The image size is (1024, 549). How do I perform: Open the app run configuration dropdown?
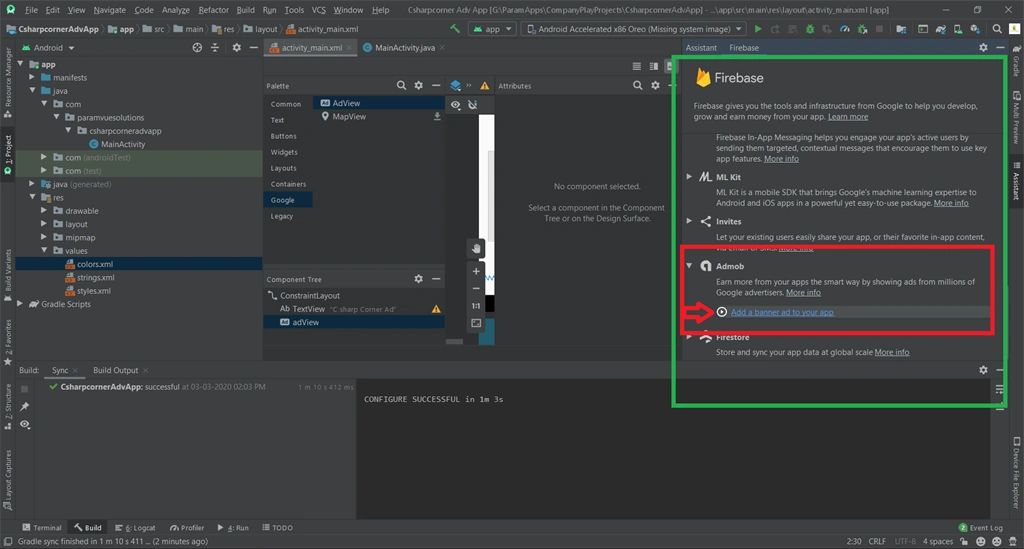tap(492, 29)
